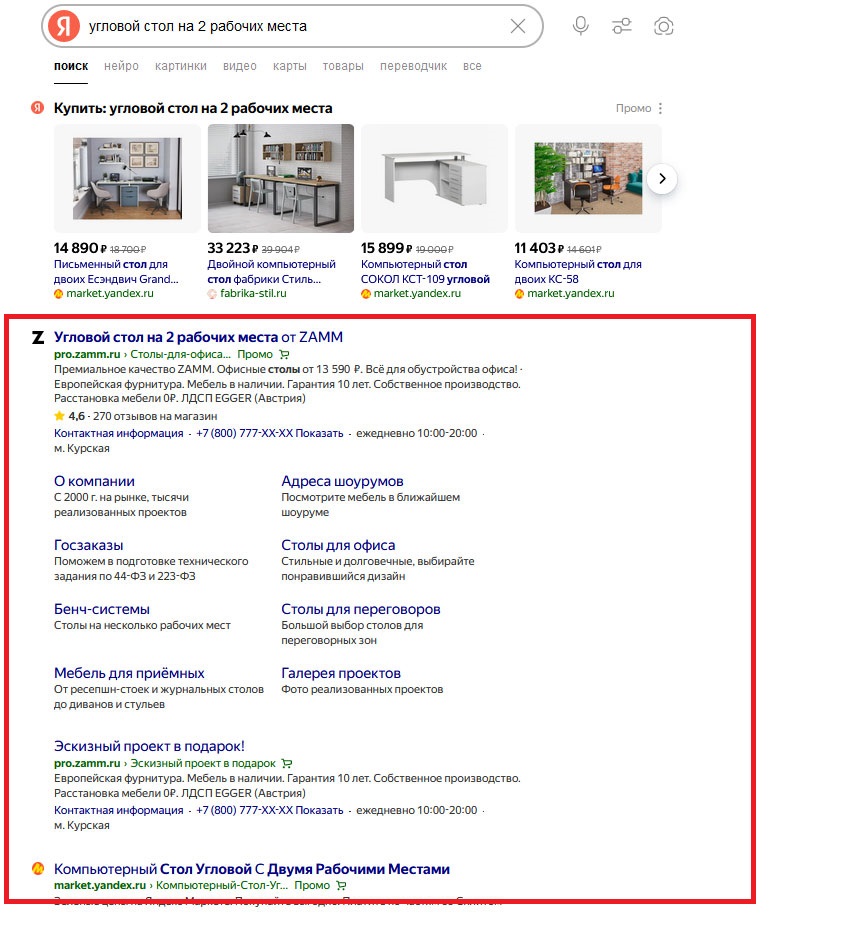
Task: Open Двойной компьютерный стол фабрики Стиль link
Action: tap(271, 272)
